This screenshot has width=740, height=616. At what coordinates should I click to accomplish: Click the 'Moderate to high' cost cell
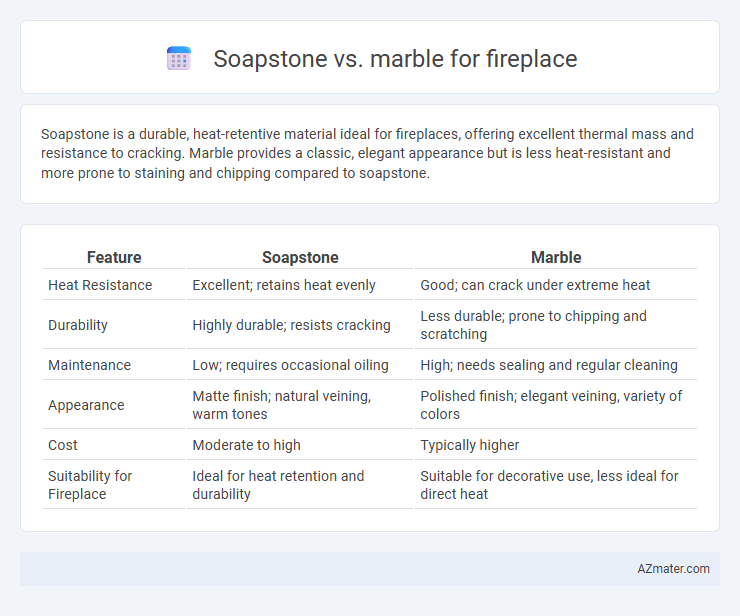click(246, 445)
